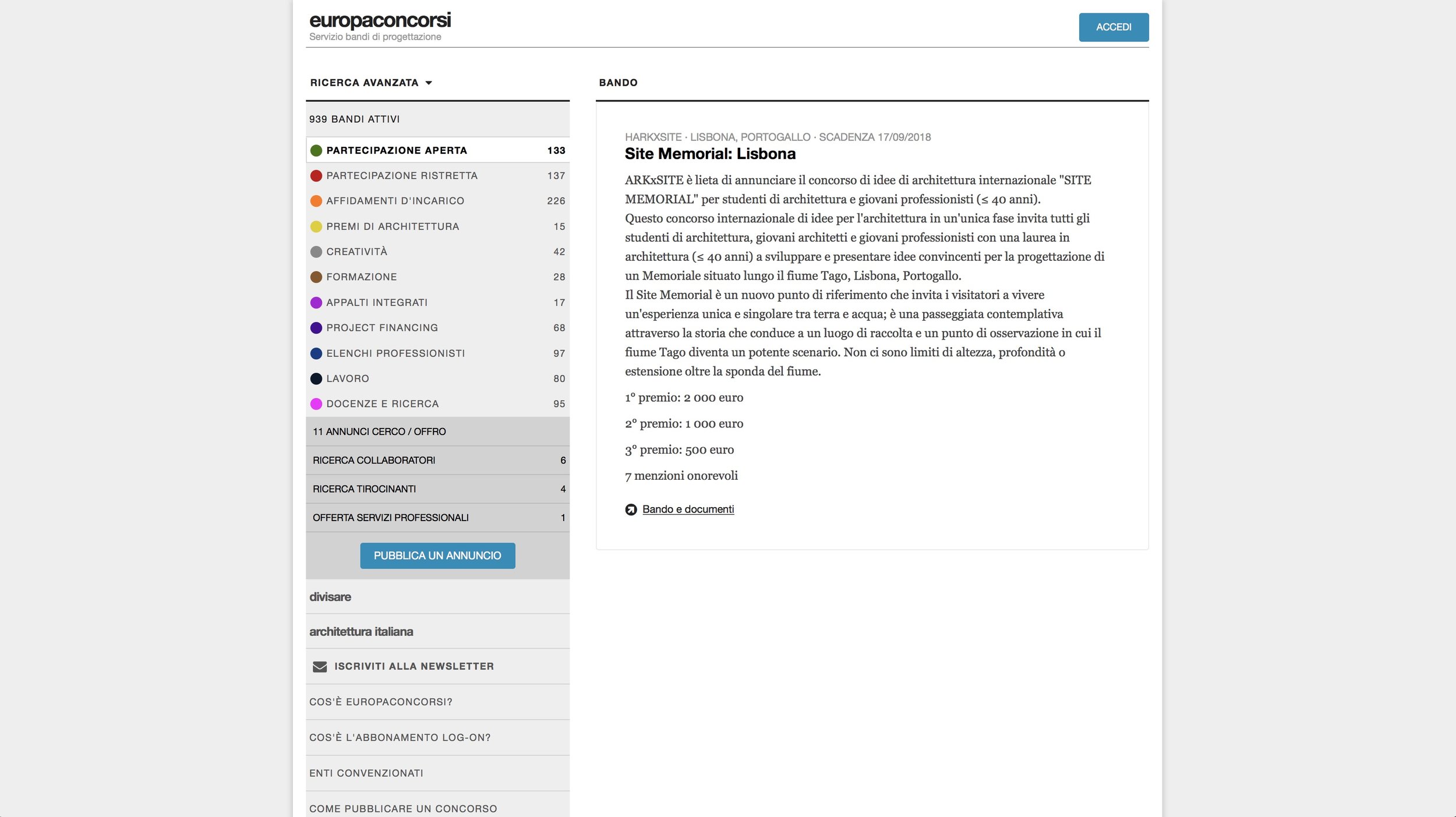
Task: Click the magenta Docenze e Ricerca dot
Action: pyautogui.click(x=316, y=404)
